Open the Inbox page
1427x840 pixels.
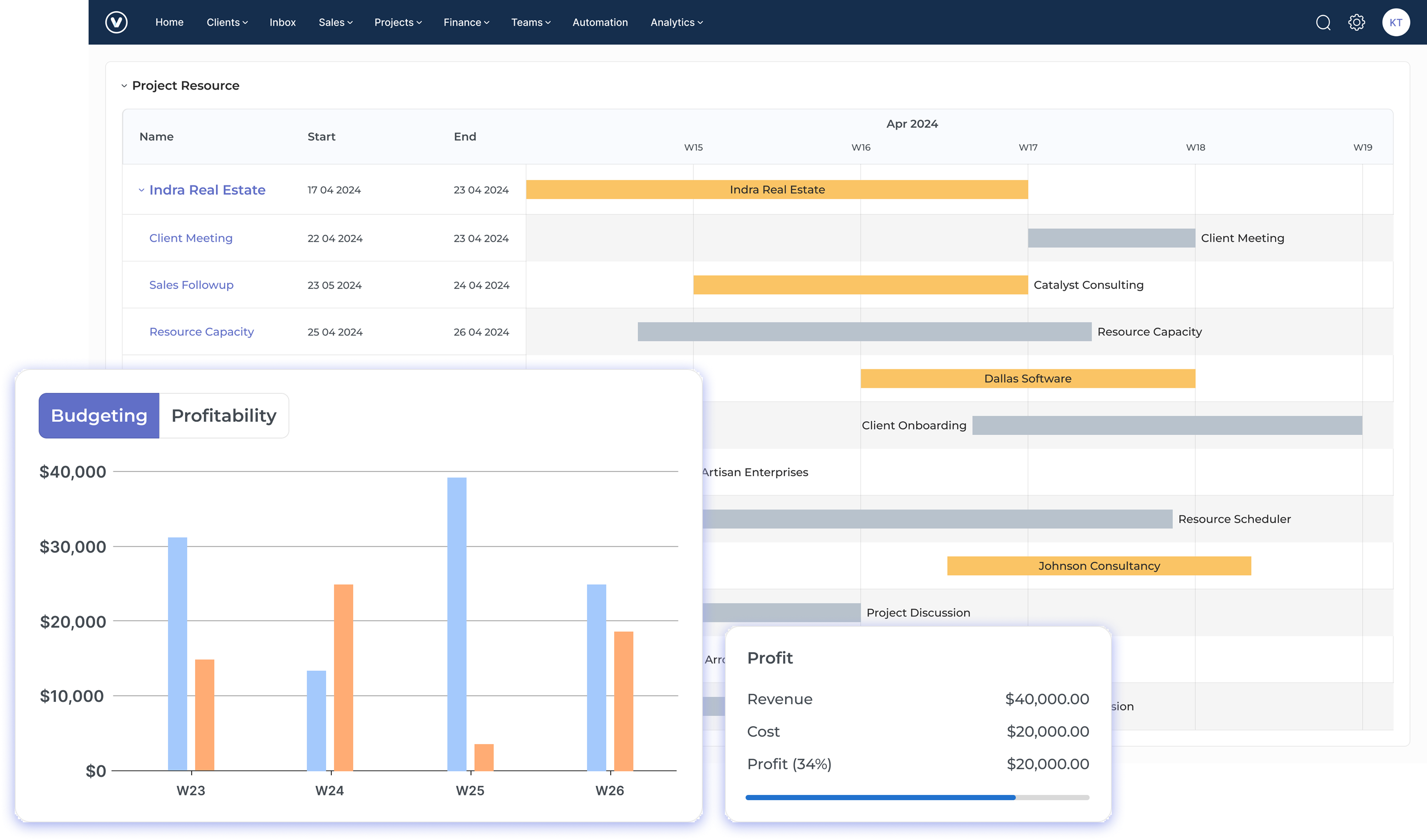(282, 23)
